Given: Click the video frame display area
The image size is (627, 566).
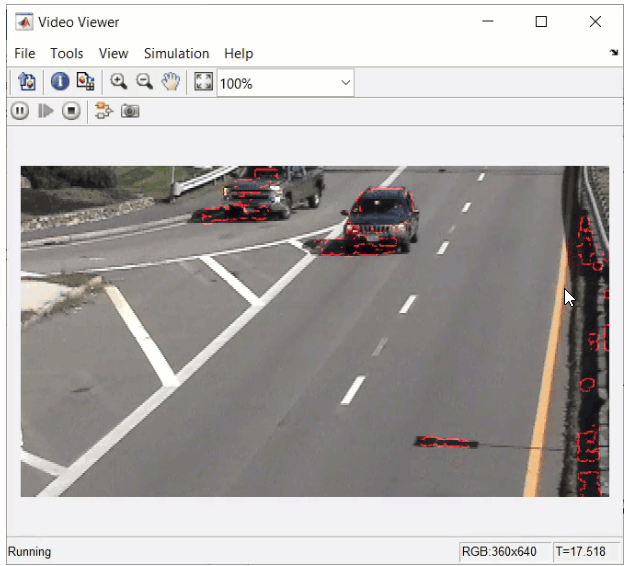Looking at the screenshot, I should [315, 331].
